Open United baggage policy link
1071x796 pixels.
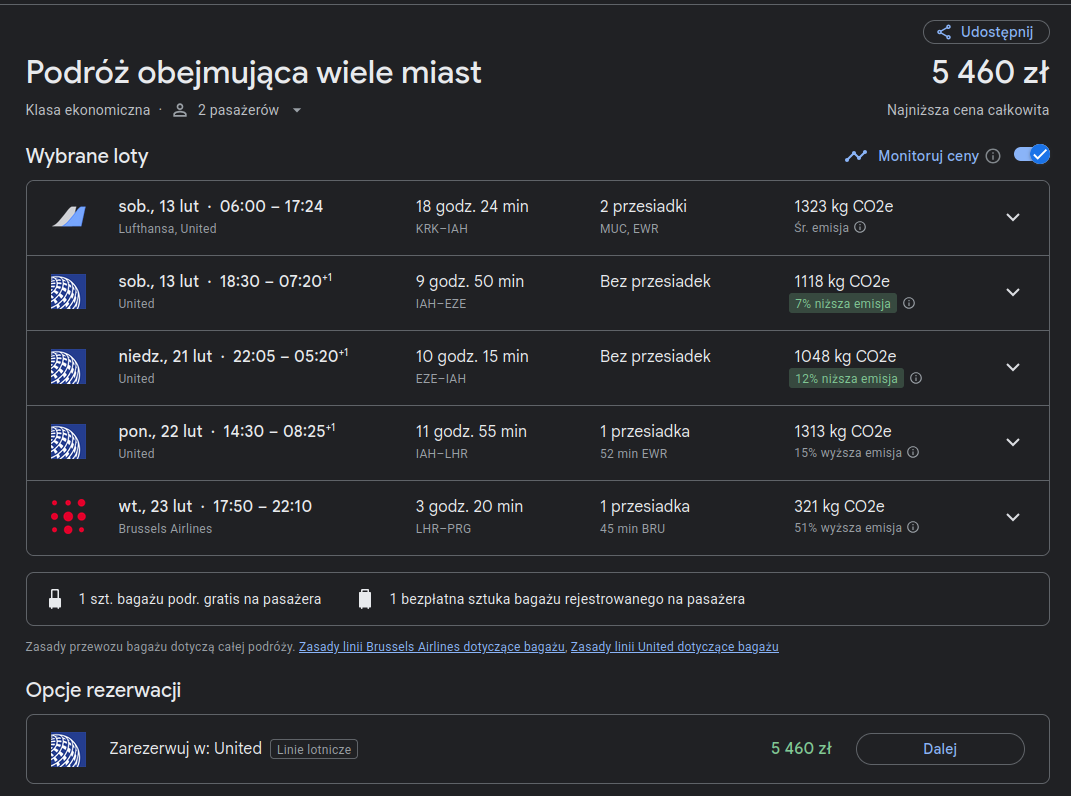pos(675,646)
